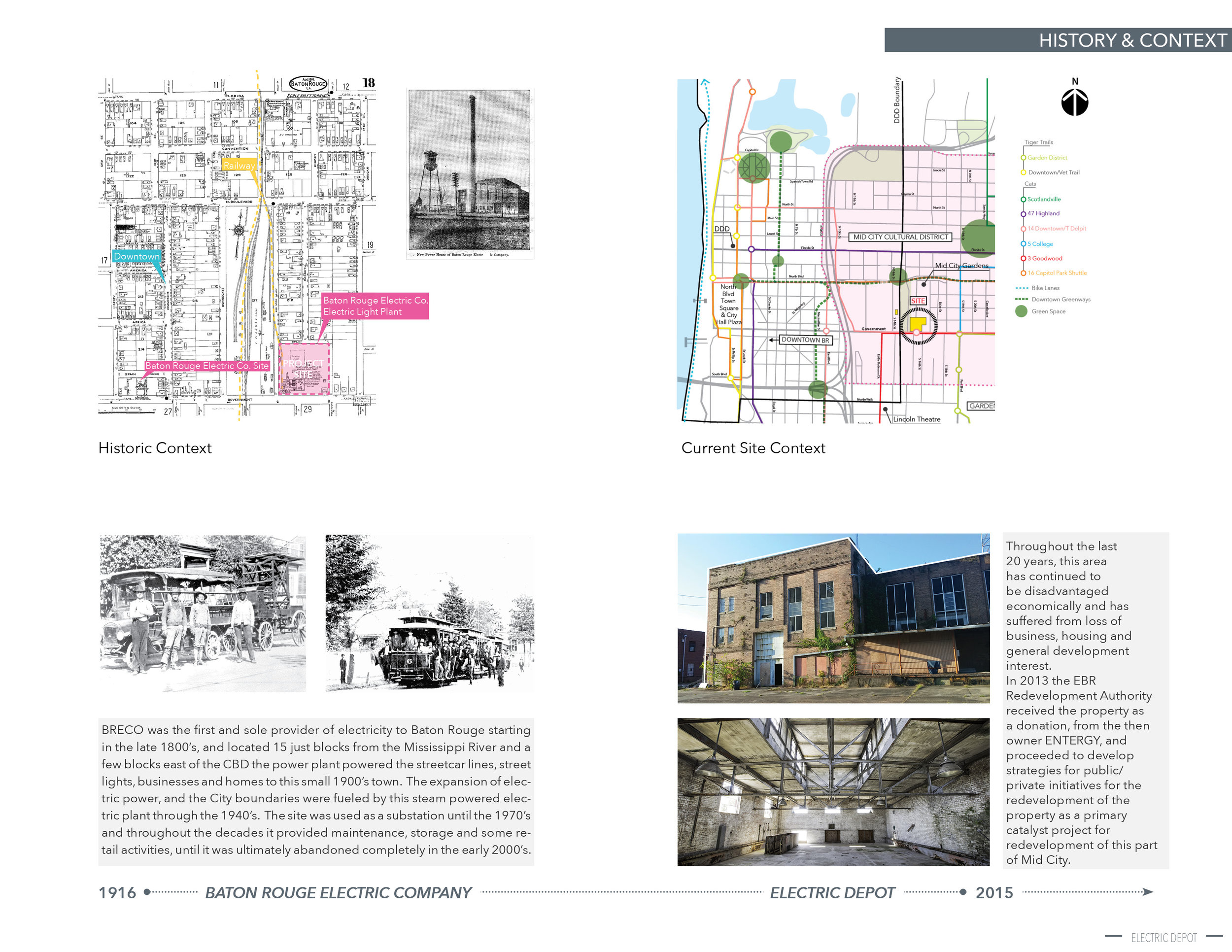Click the GARDEN box label on map edge

point(981,406)
